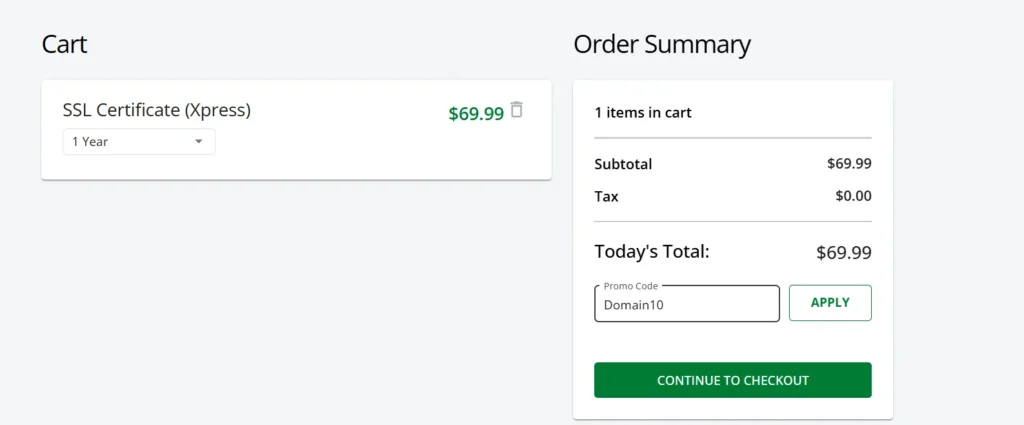Click the '1 items in cart' text

pyautogui.click(x=643, y=113)
